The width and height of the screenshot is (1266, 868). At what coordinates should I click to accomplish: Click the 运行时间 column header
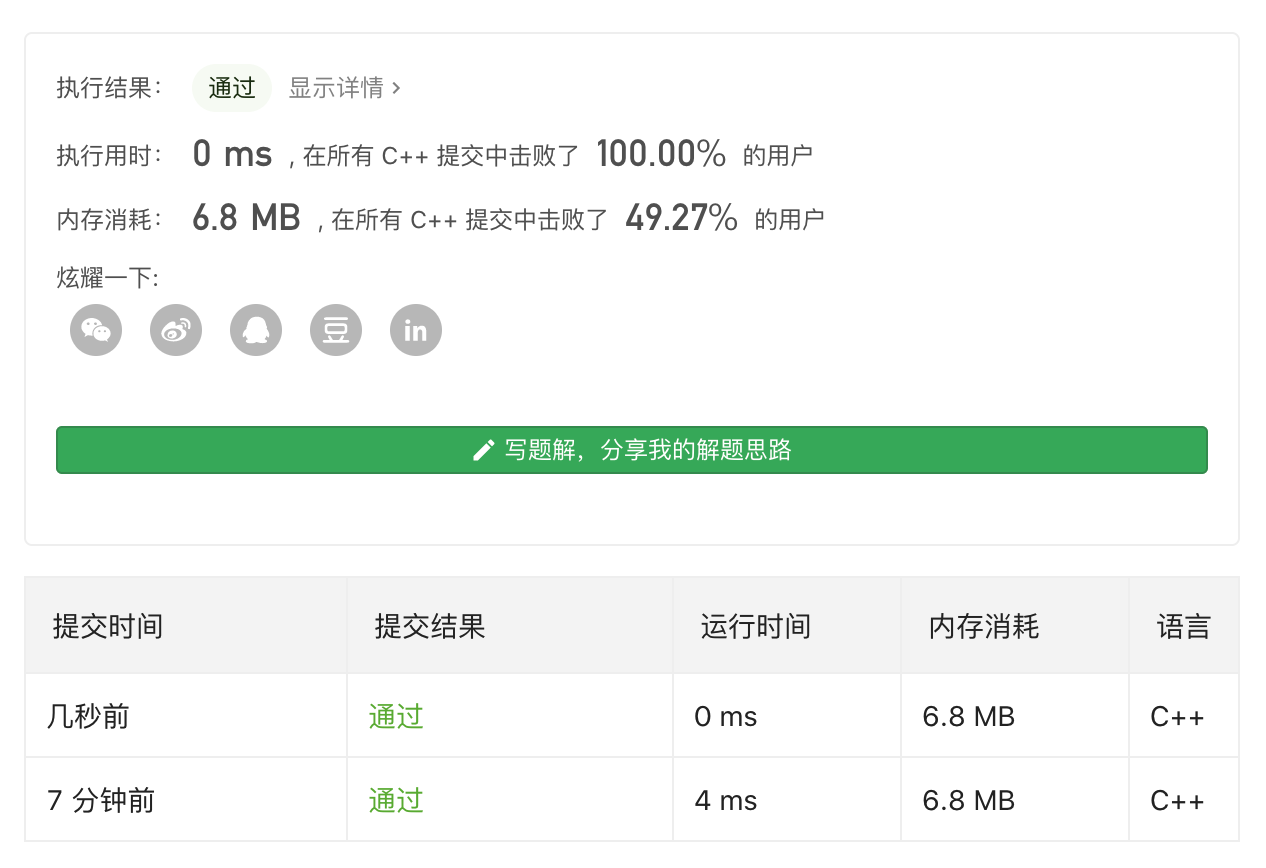pos(755,627)
